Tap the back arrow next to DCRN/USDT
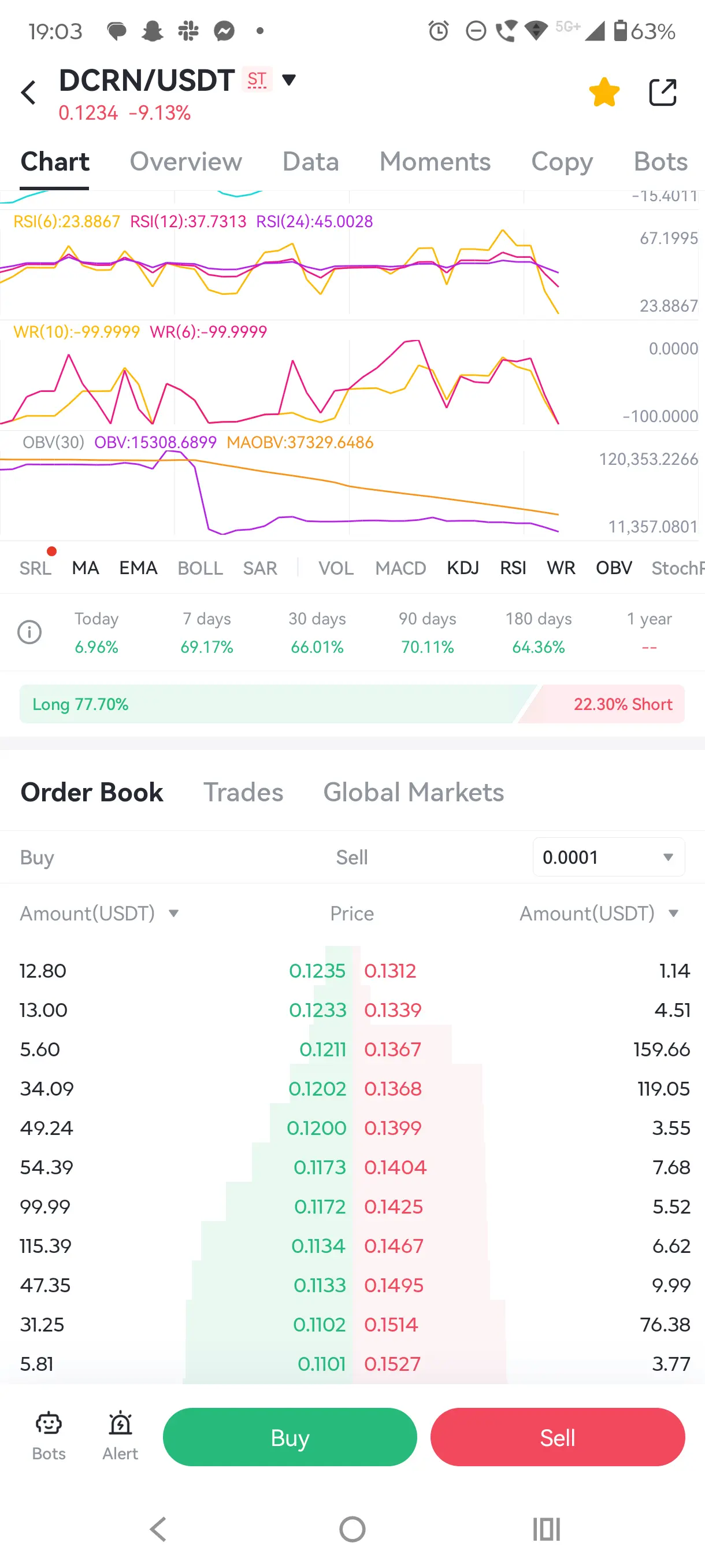The width and height of the screenshot is (705, 1568). (x=28, y=93)
